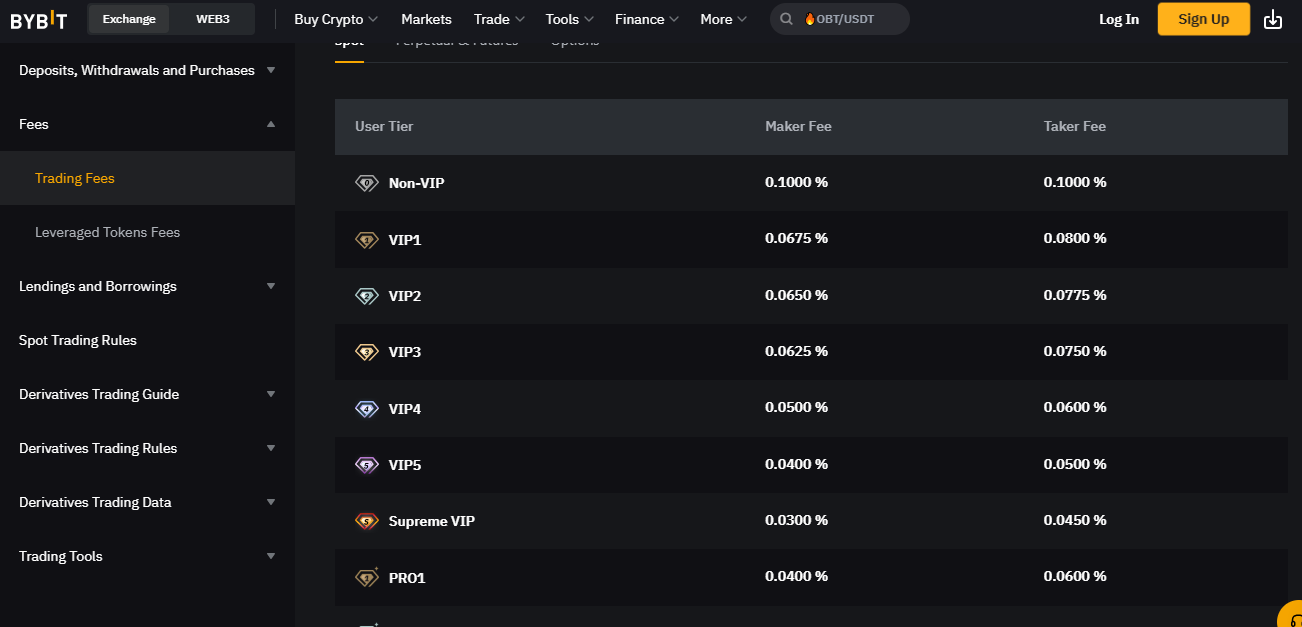The height and width of the screenshot is (627, 1302).
Task: Click the VIP2 tier badge icon
Action: coord(367,296)
